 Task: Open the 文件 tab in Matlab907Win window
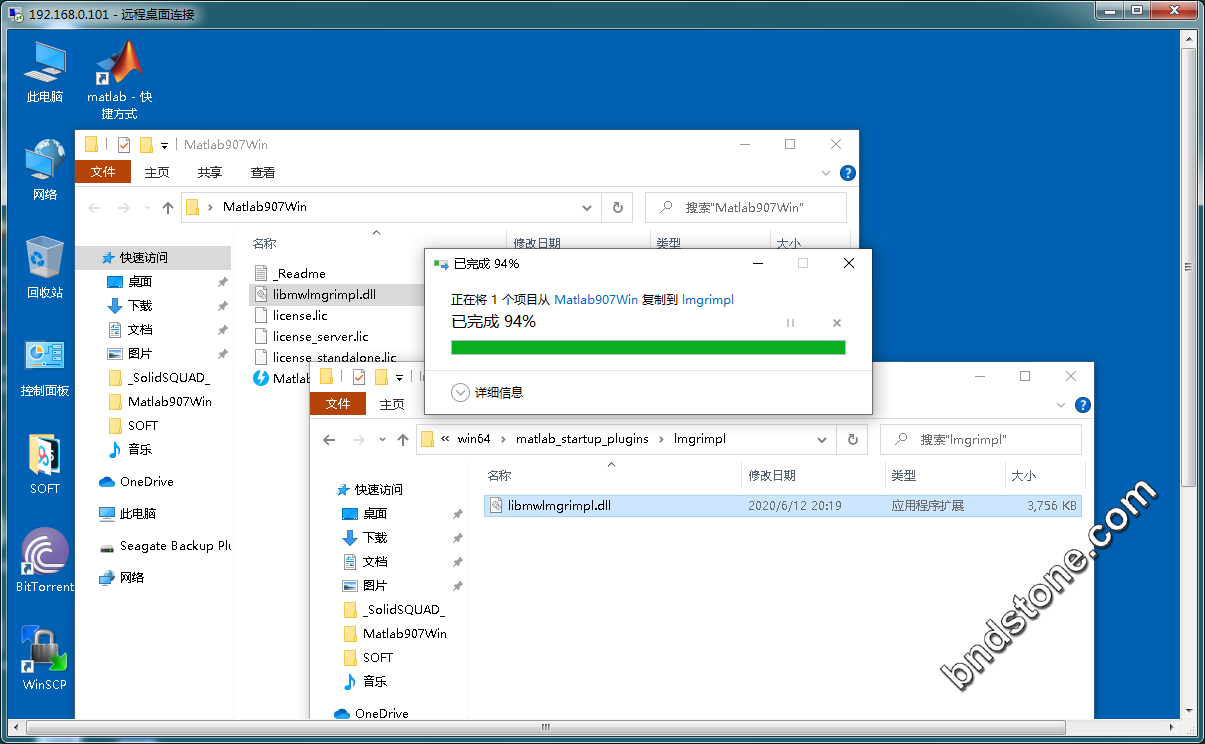pyautogui.click(x=103, y=172)
